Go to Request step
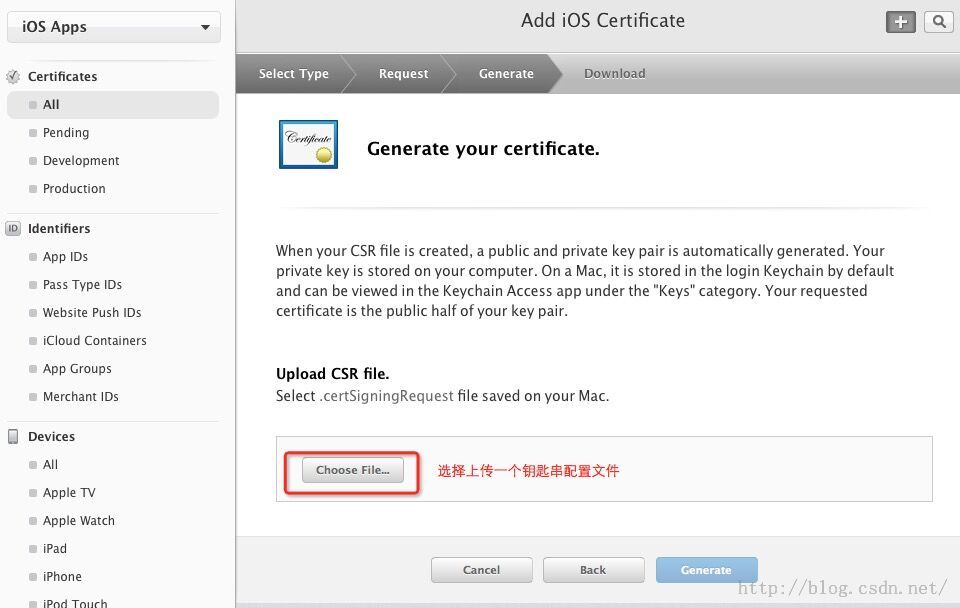 [403, 73]
